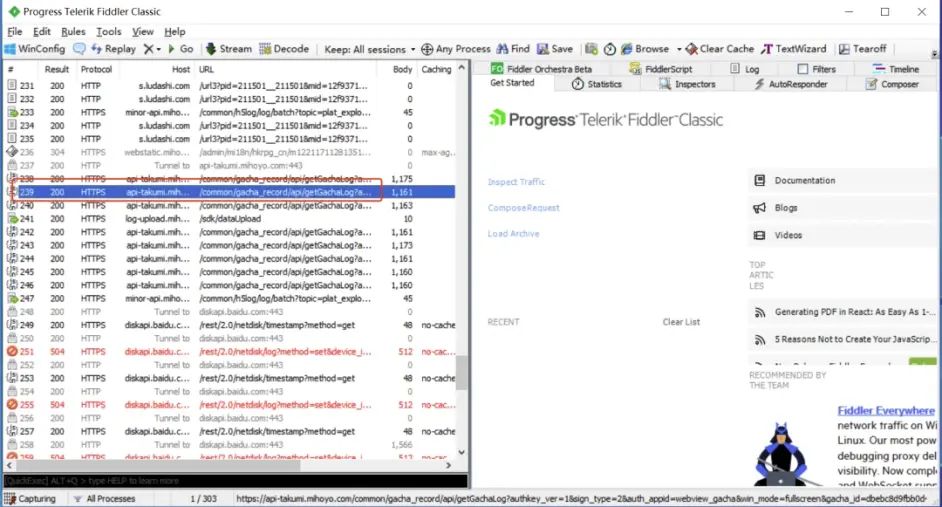
Task: Select session 233 minor-api row
Action: click(x=230, y=112)
